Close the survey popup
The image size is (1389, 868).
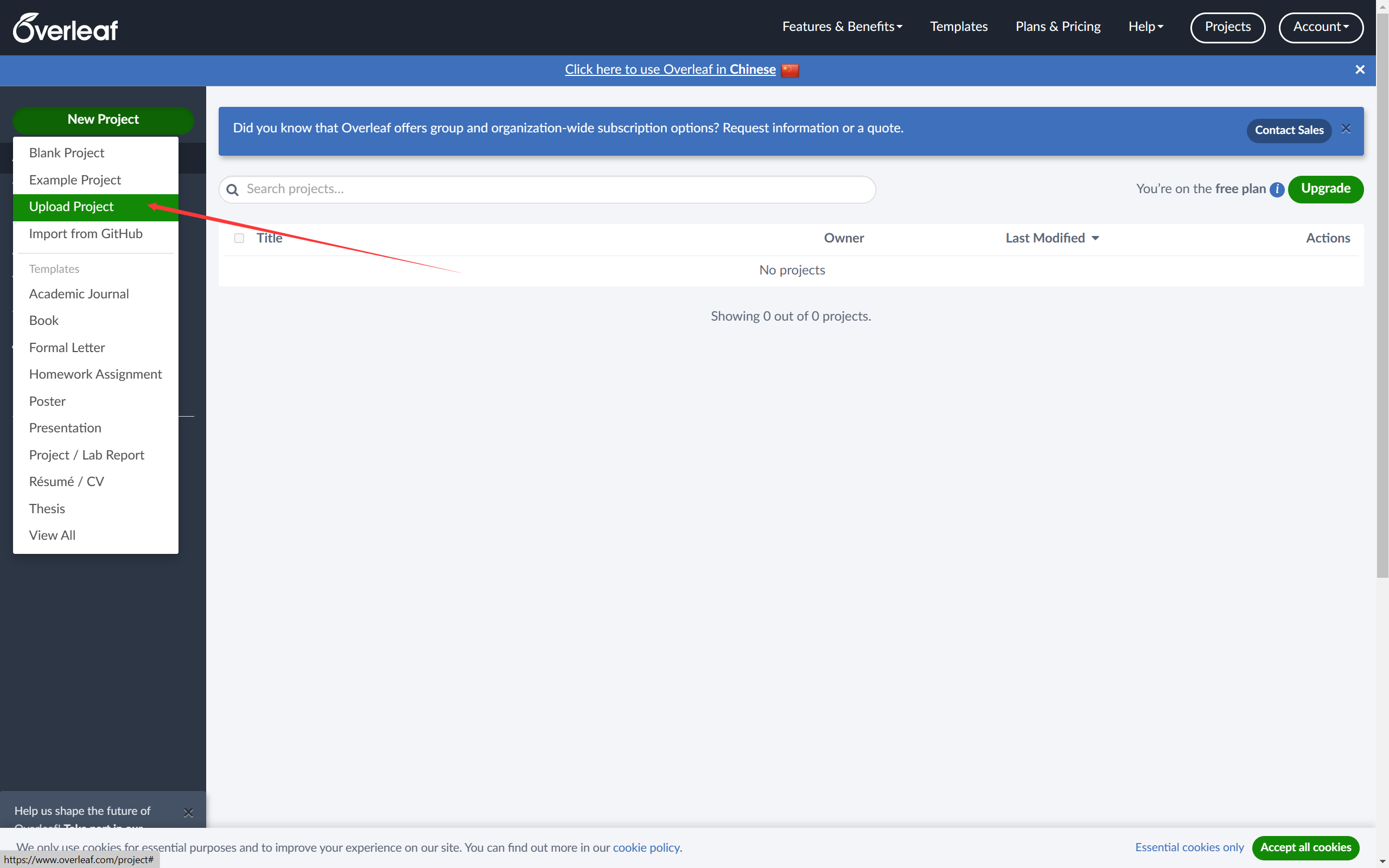188,812
